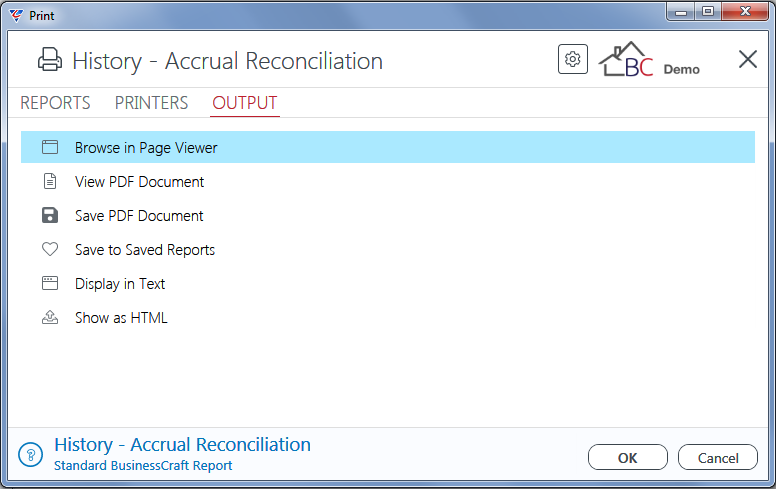This screenshot has width=776, height=489.
Task: Open settings via the gear icon
Action: (x=573, y=59)
